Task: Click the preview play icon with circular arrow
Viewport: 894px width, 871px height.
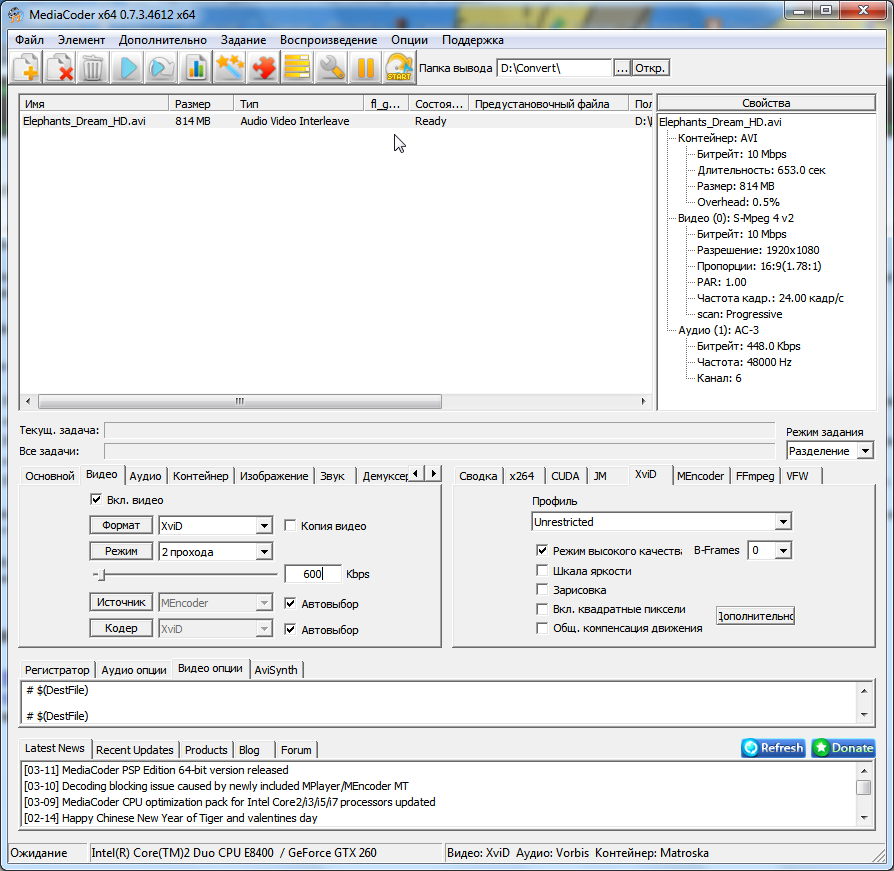Action: point(161,68)
